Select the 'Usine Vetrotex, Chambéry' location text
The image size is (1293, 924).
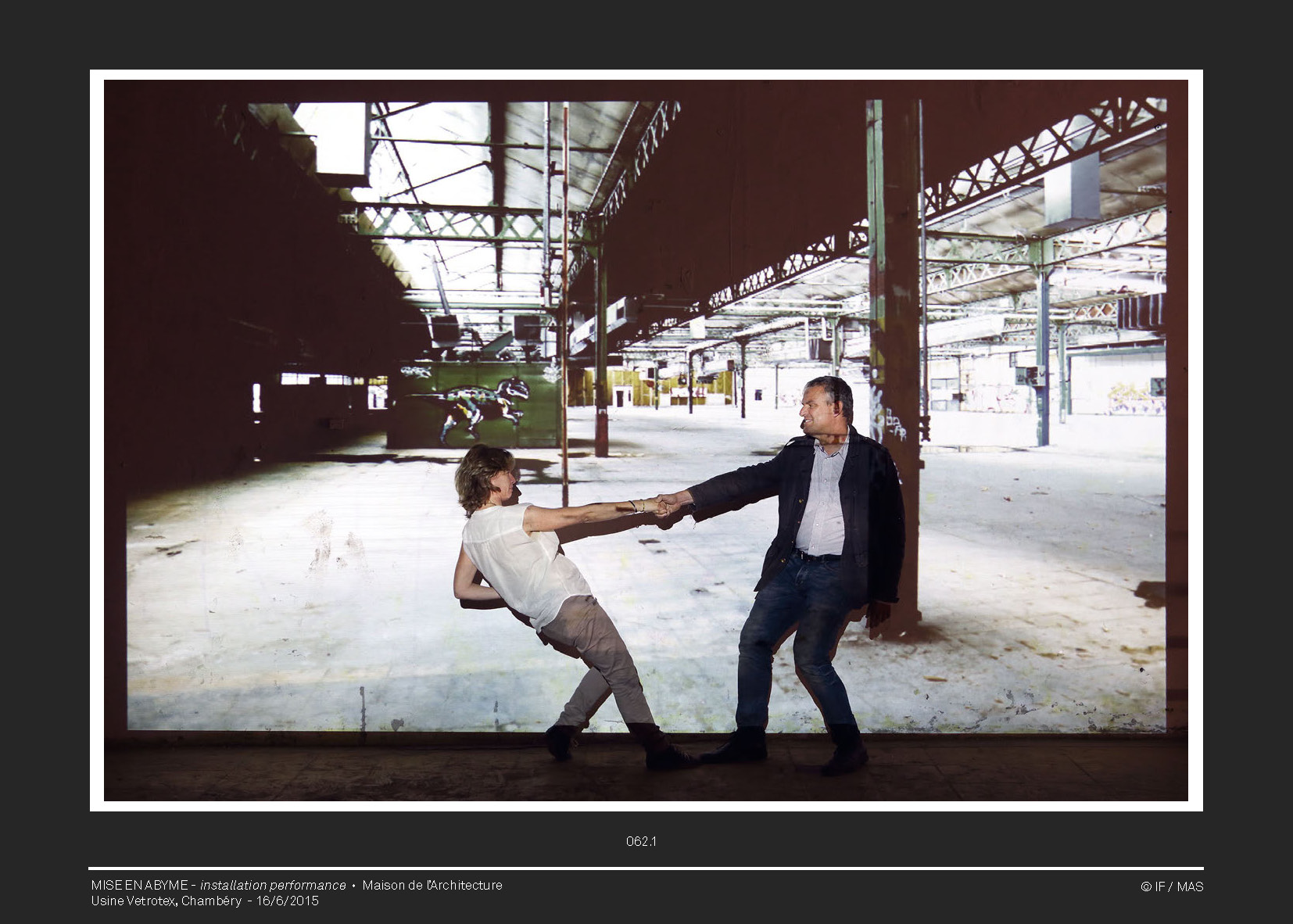(x=166, y=901)
